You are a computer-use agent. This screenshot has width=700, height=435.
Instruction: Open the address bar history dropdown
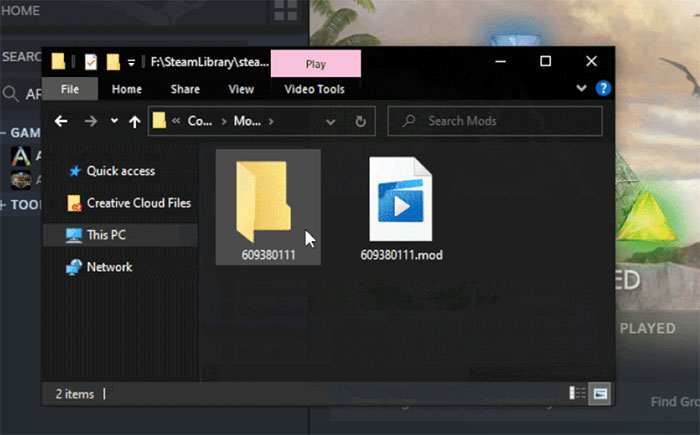(333, 122)
